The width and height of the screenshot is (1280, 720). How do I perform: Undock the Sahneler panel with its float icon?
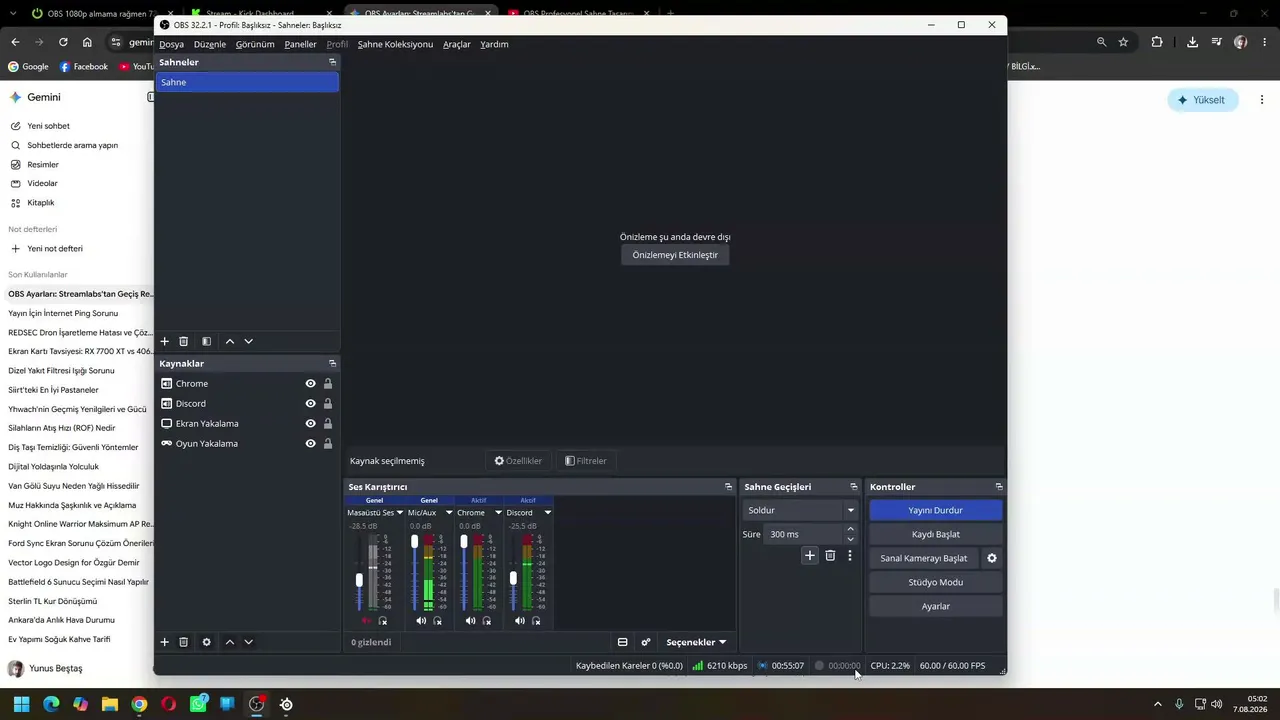[332, 62]
